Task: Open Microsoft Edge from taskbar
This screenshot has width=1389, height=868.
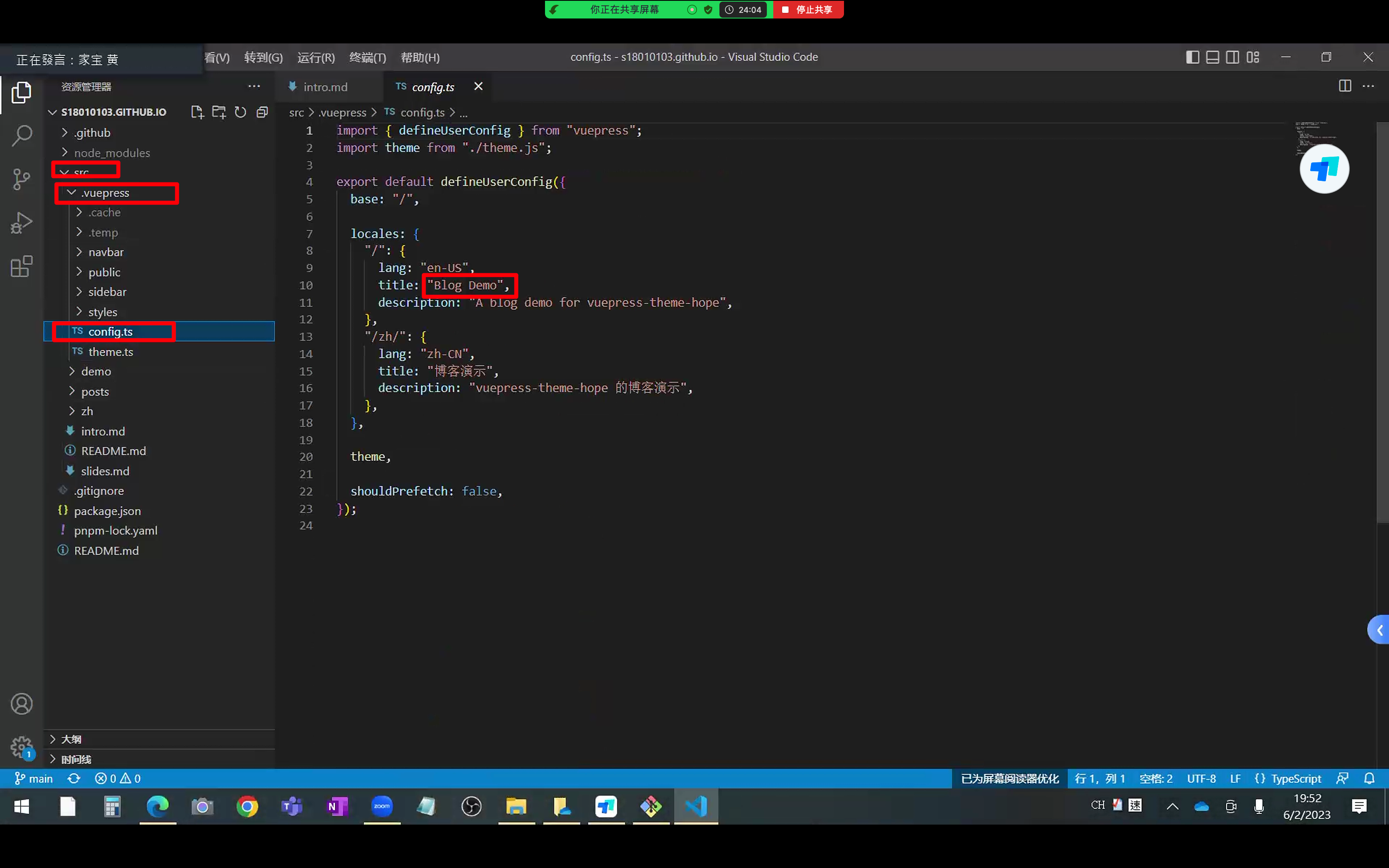Action: coord(158,807)
